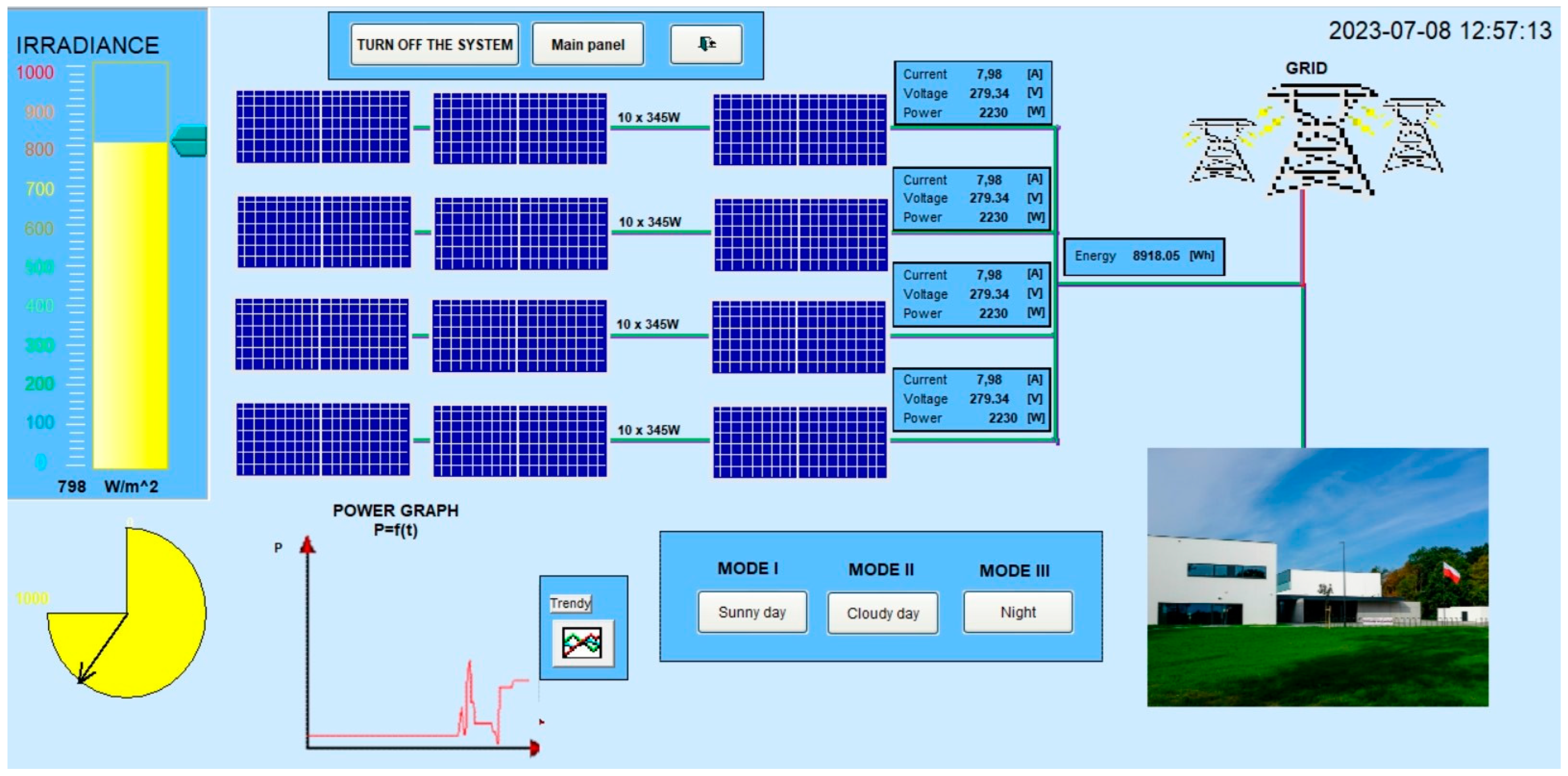This screenshot has height=776, width=1568.
Task: Click first string Current/Voltage/Power readout box
Action: pyautogui.click(x=972, y=93)
